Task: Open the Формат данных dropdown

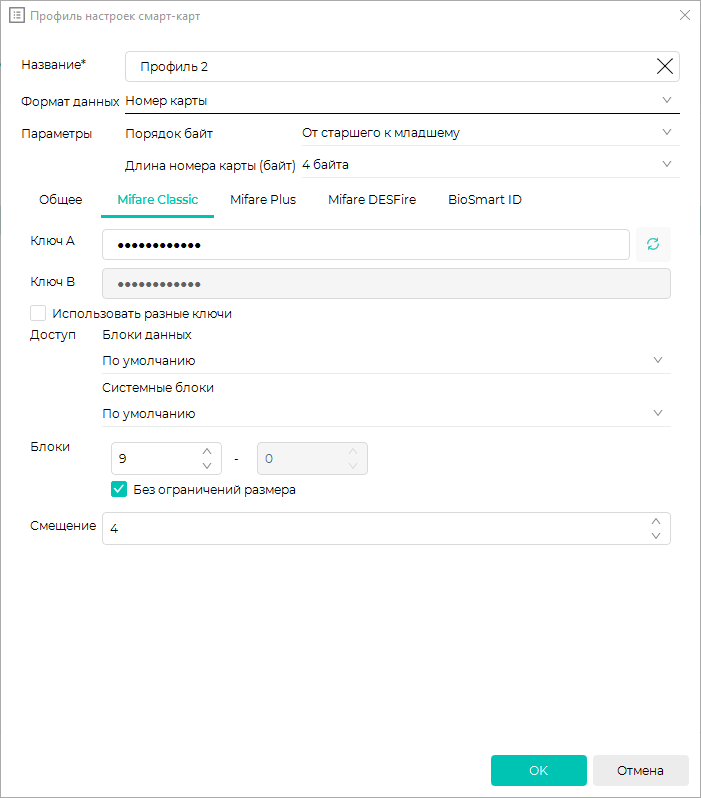Action: click(x=402, y=101)
